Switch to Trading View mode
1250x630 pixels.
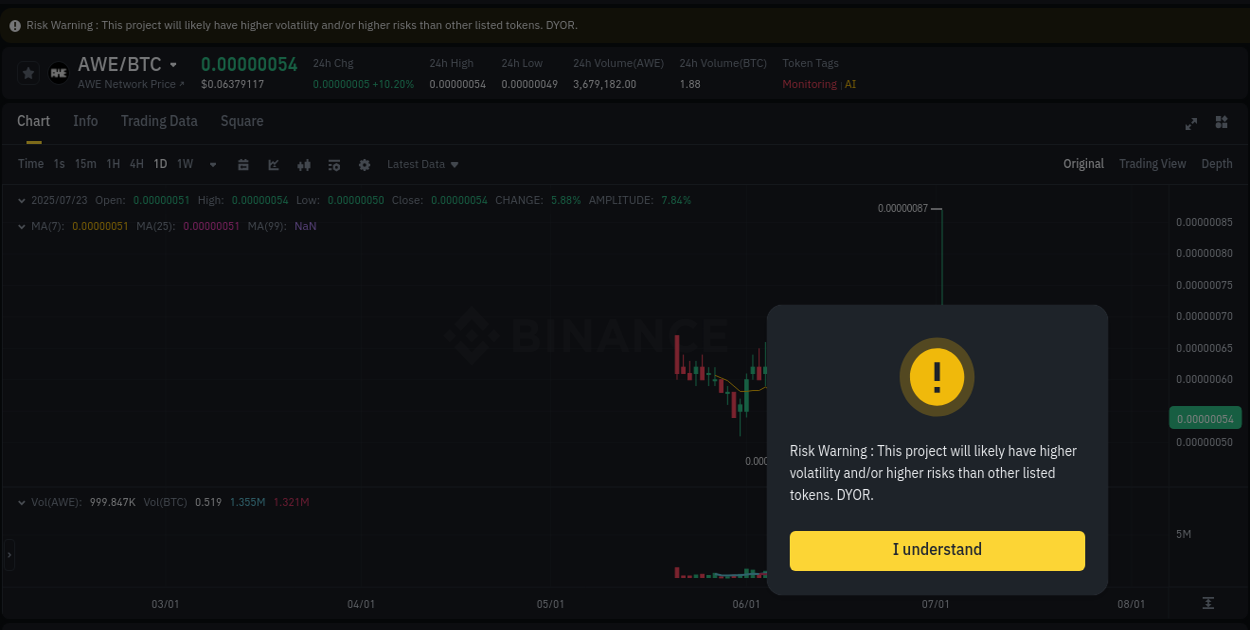pyautogui.click(x=1152, y=164)
